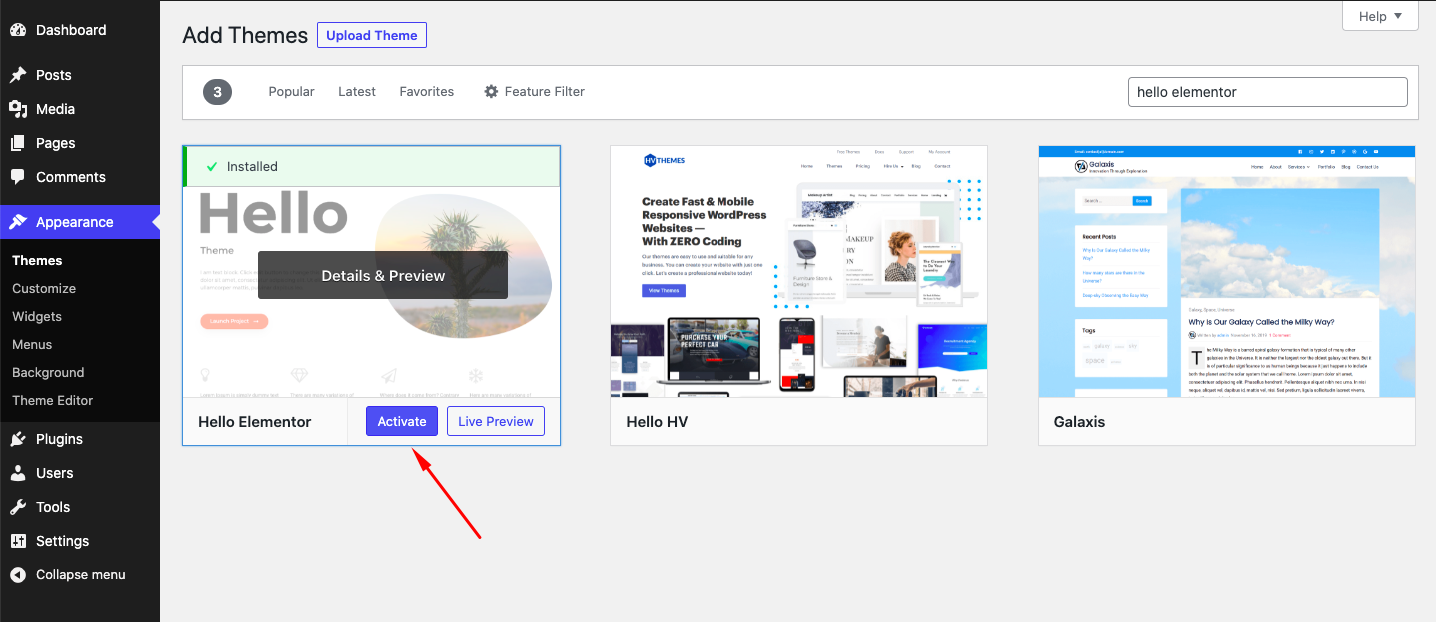Switch to the Latest themes tab
This screenshot has width=1436, height=622.
tap(357, 91)
